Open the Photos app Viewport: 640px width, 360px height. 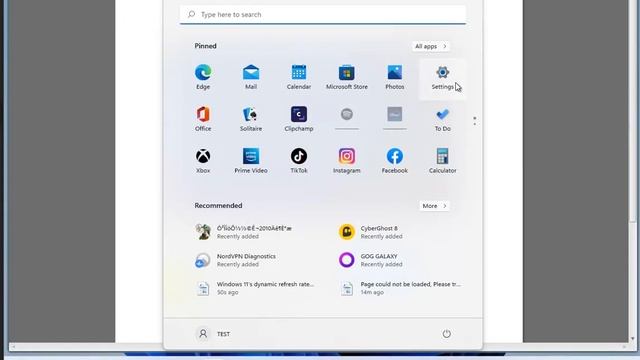click(395, 77)
